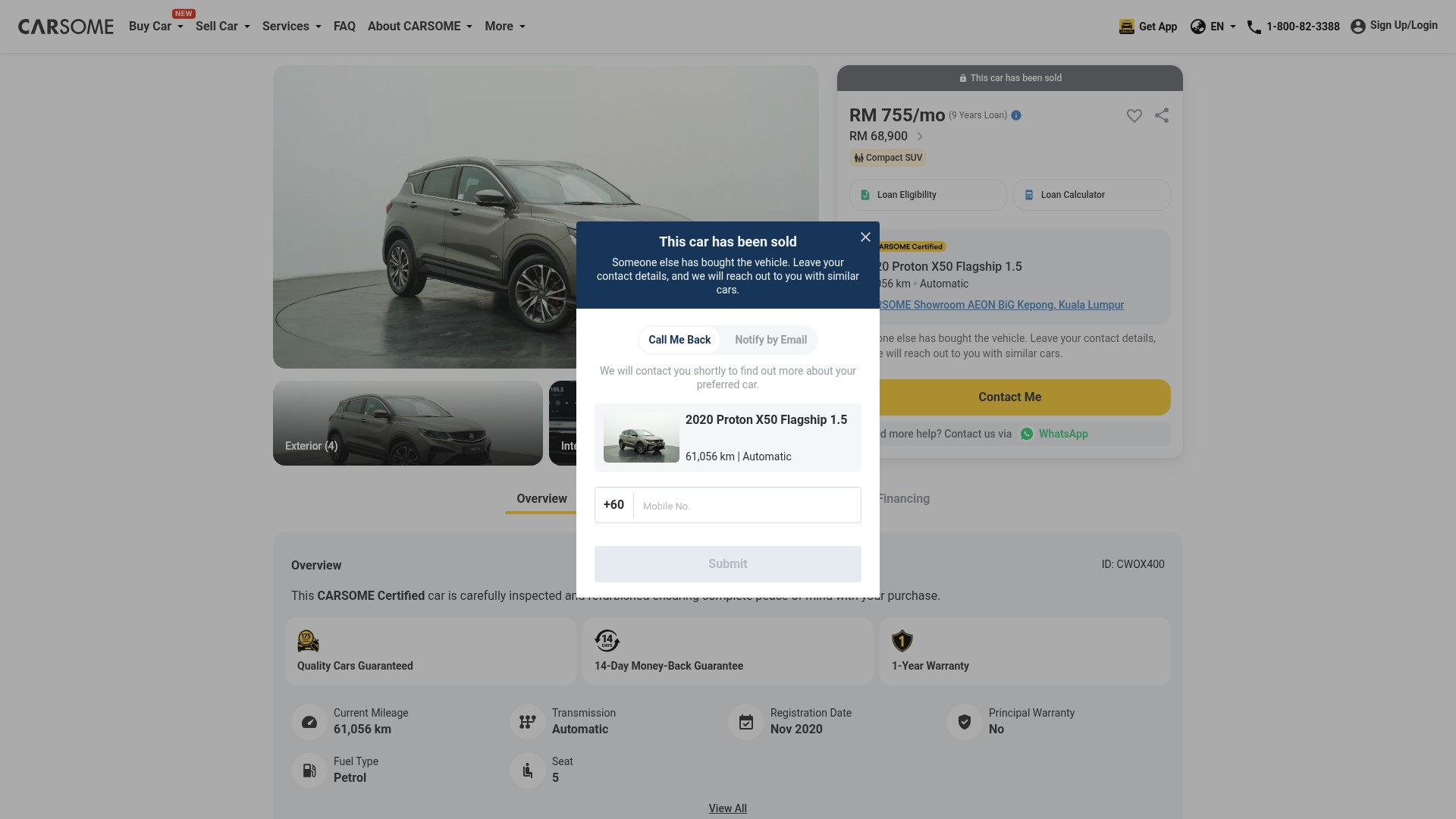Click the Principal Warranty shield icon
Image resolution: width=1456 pixels, height=819 pixels.
(x=965, y=722)
